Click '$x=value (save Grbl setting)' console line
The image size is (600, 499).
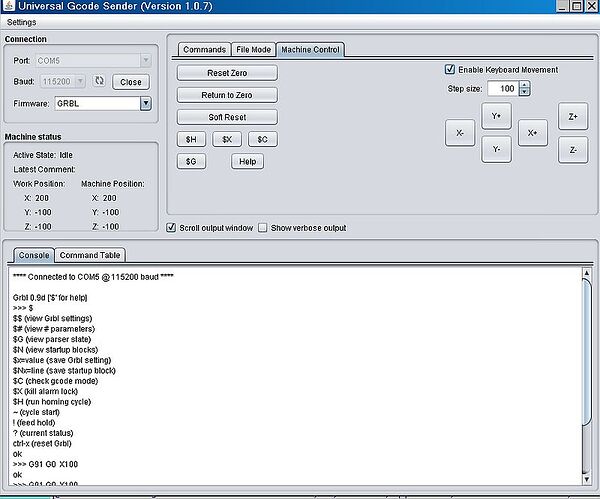click(x=62, y=360)
